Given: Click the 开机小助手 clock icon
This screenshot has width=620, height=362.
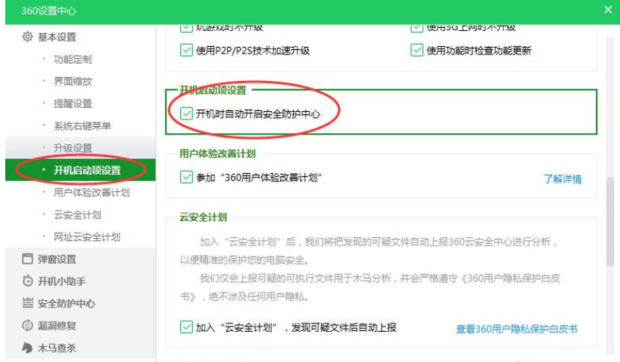Looking at the screenshot, I should (x=27, y=281).
